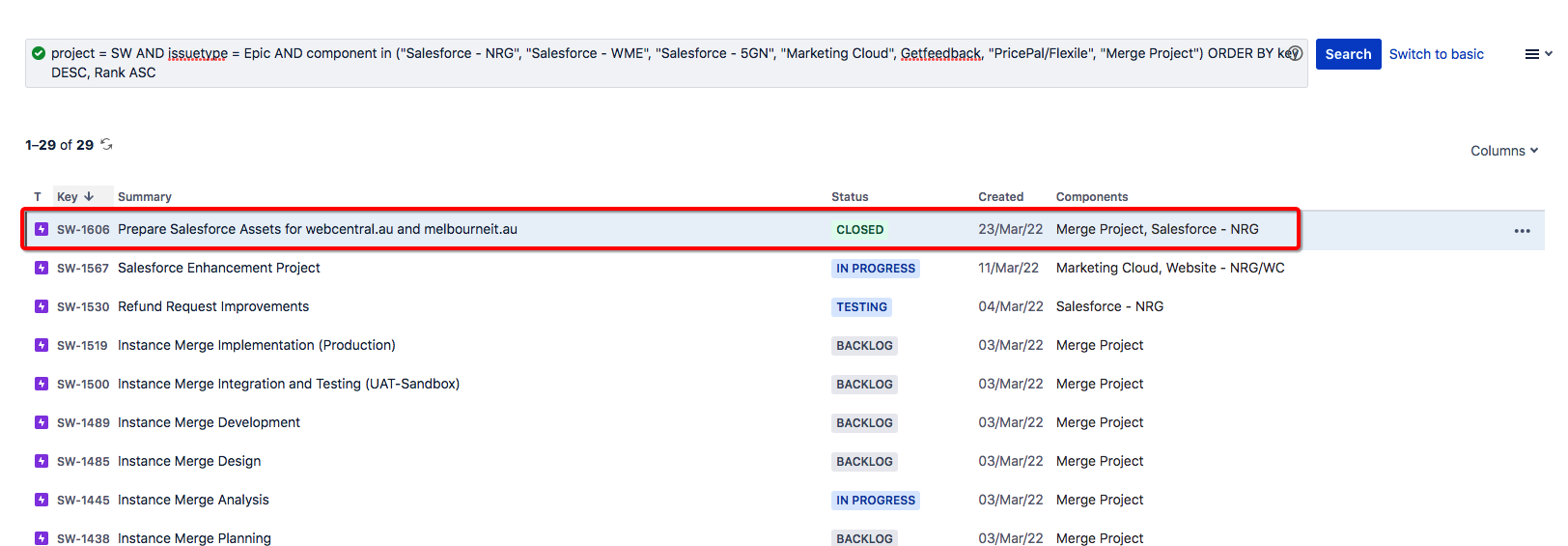Image resolution: width=1568 pixels, height=546 pixels.
Task: Click inside the JQL query input field
Action: (666, 63)
